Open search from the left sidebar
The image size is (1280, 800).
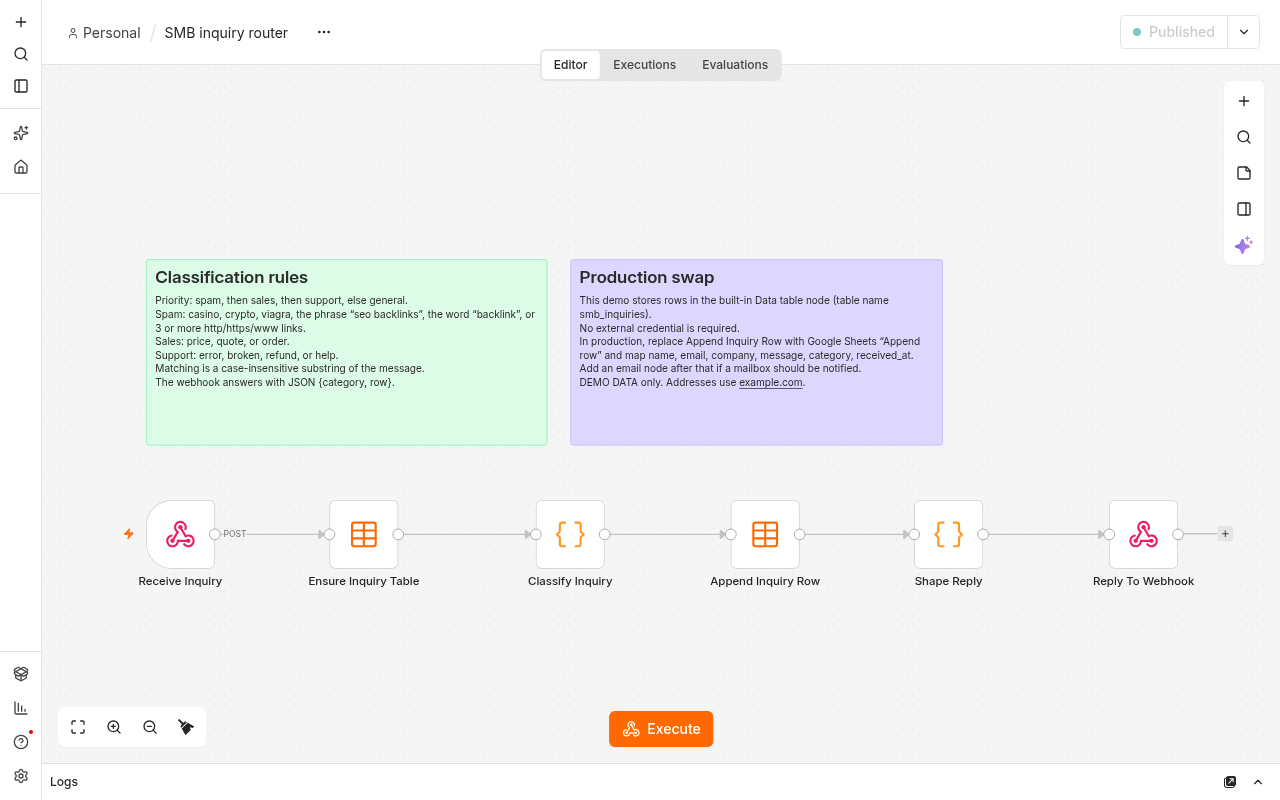point(21,54)
